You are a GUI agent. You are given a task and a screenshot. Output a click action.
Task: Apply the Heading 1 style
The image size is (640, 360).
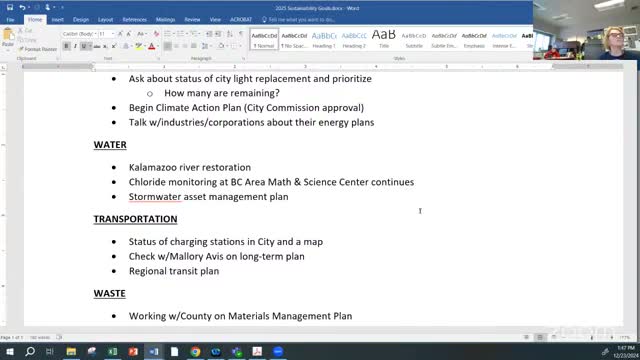pyautogui.click(x=324, y=40)
